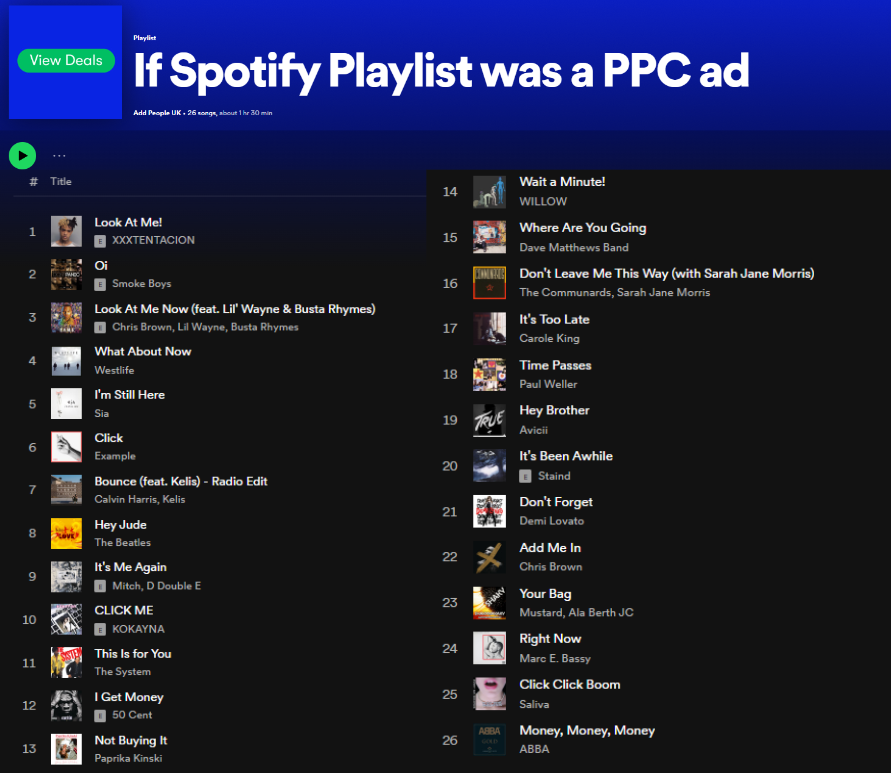Click the Wait a Minute! album cover
Image resolution: width=891 pixels, height=773 pixels.
point(489,192)
